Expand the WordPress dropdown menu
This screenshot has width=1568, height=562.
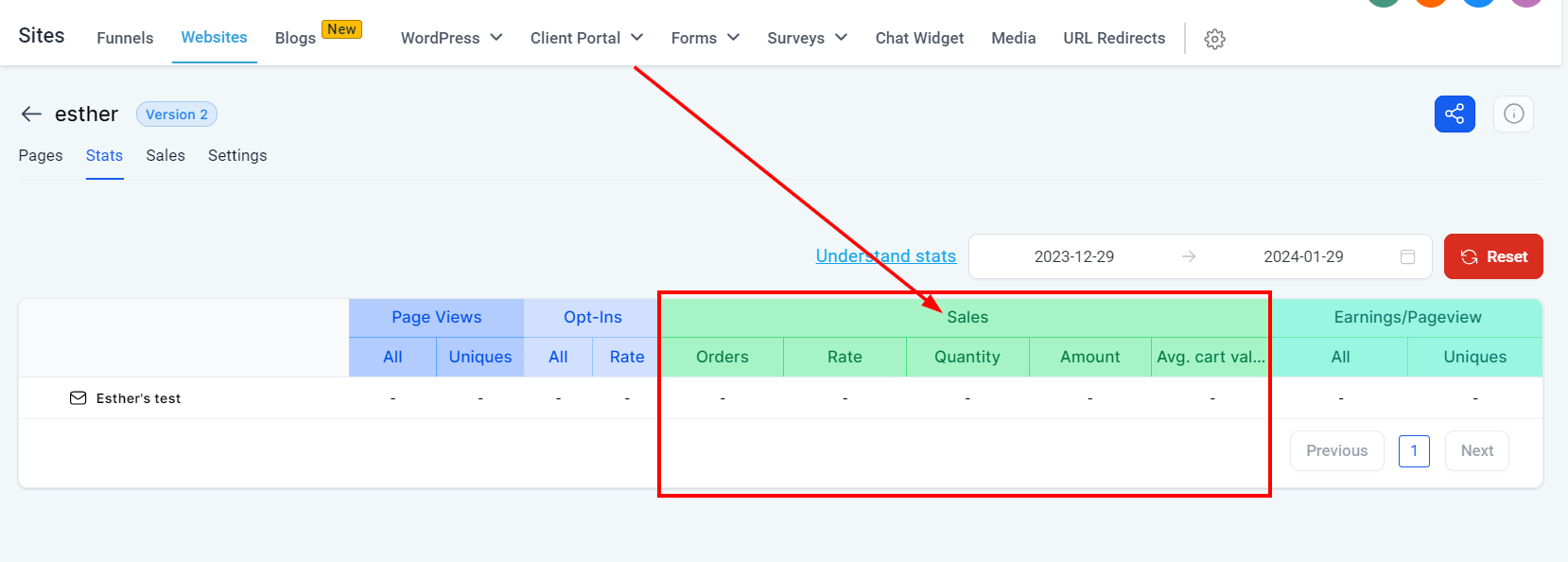[451, 38]
